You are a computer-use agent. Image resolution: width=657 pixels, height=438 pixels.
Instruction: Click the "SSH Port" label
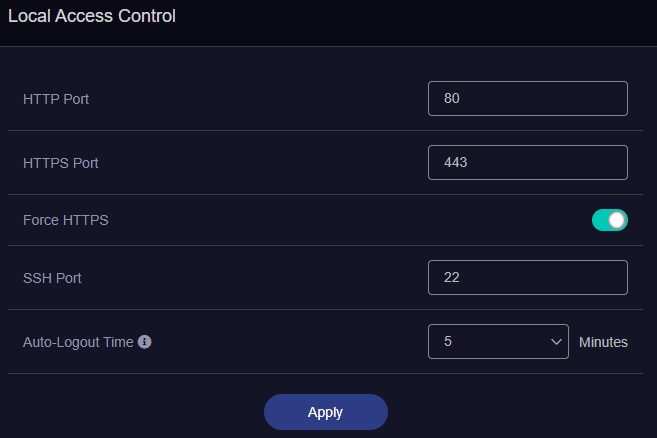[x=52, y=278]
